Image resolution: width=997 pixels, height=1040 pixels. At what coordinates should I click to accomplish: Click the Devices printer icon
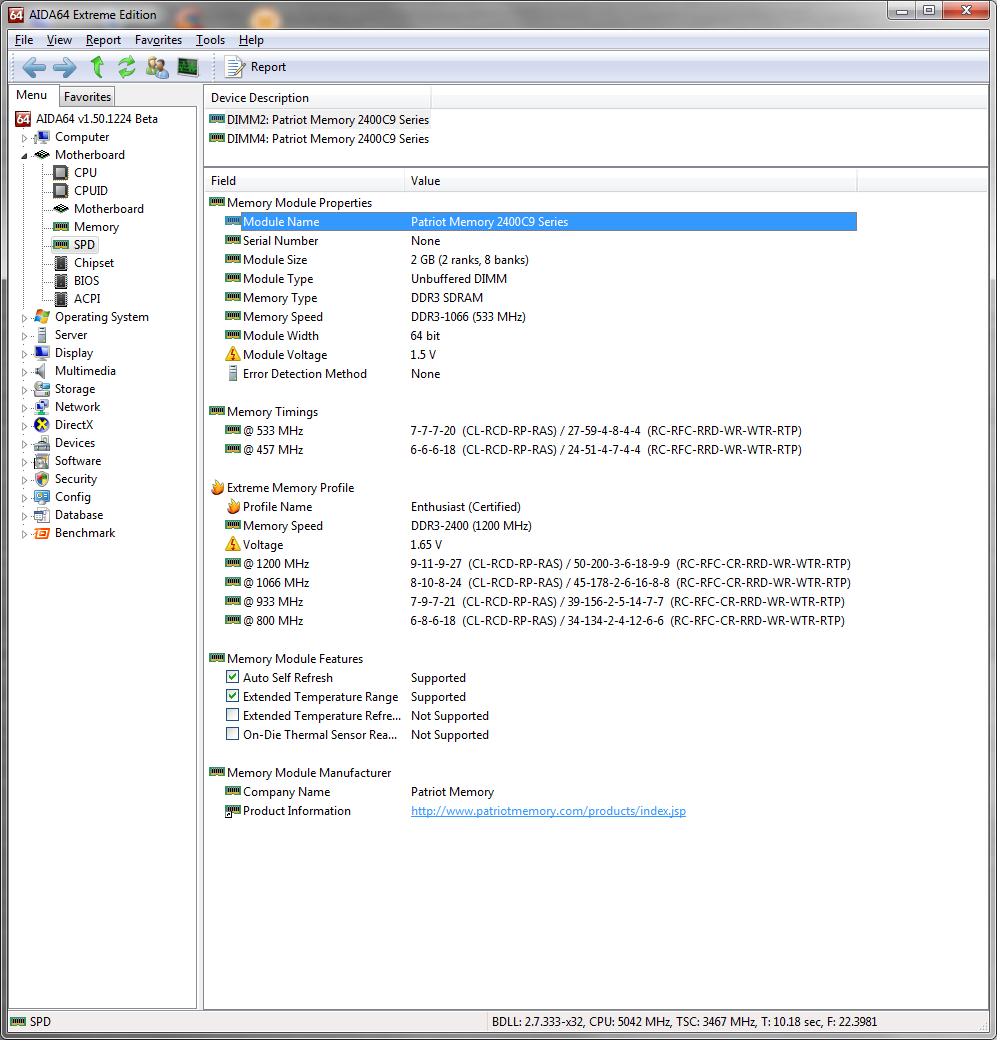coord(42,442)
